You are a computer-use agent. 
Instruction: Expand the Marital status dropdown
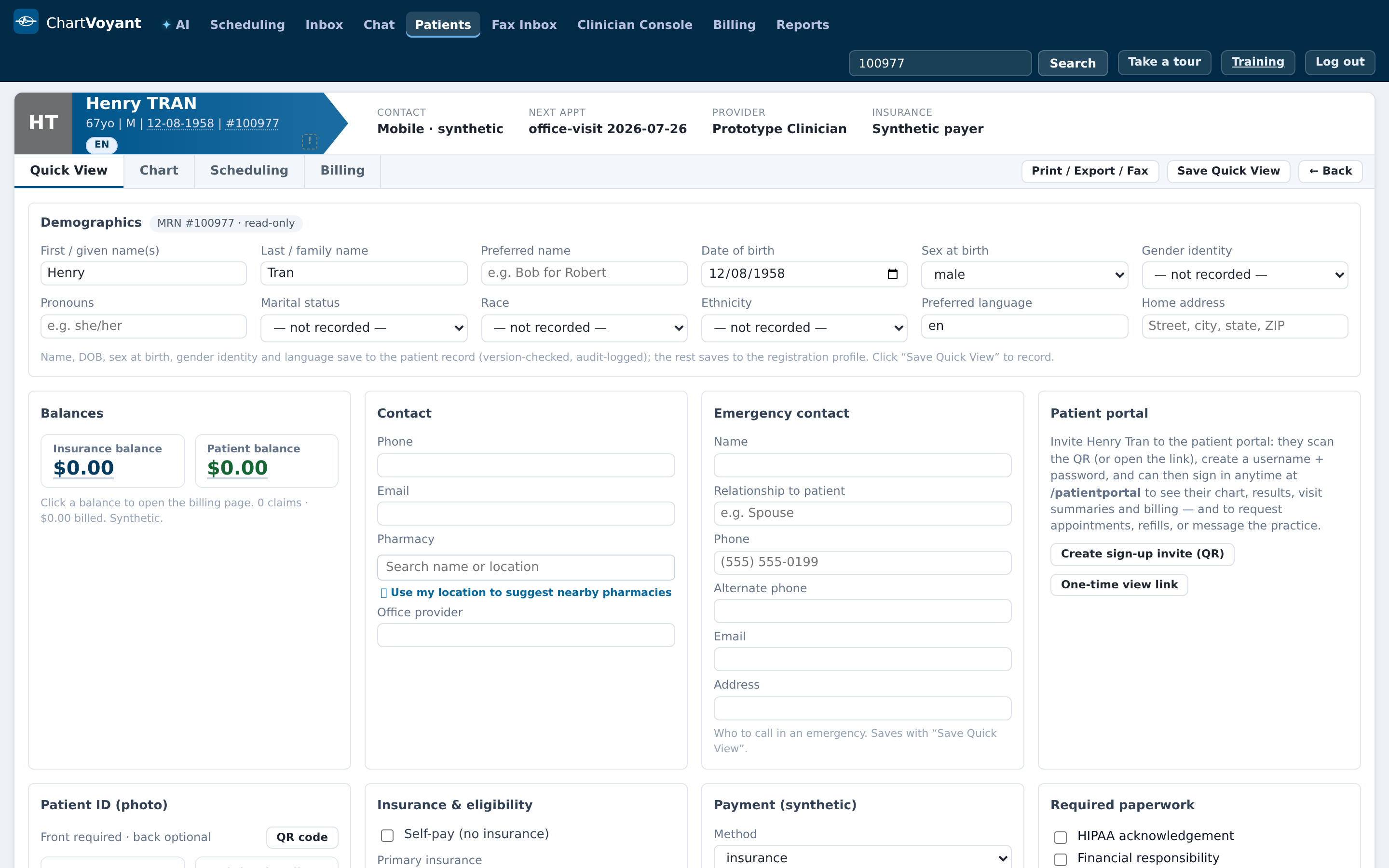click(364, 328)
